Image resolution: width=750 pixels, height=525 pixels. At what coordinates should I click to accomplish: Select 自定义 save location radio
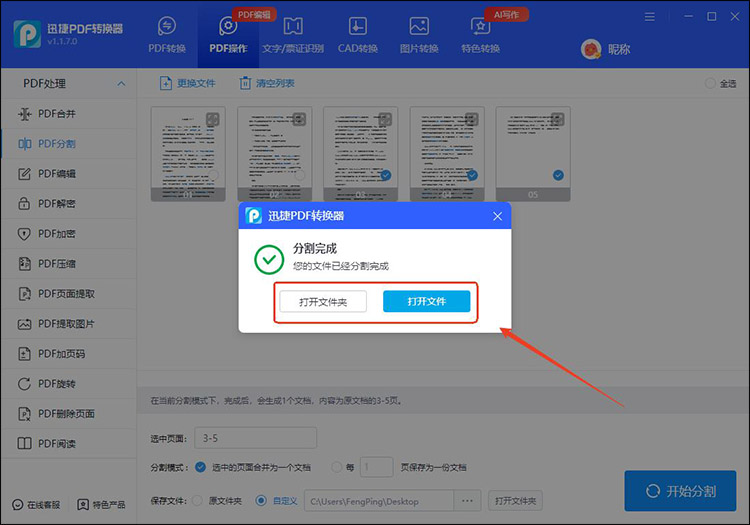point(261,501)
